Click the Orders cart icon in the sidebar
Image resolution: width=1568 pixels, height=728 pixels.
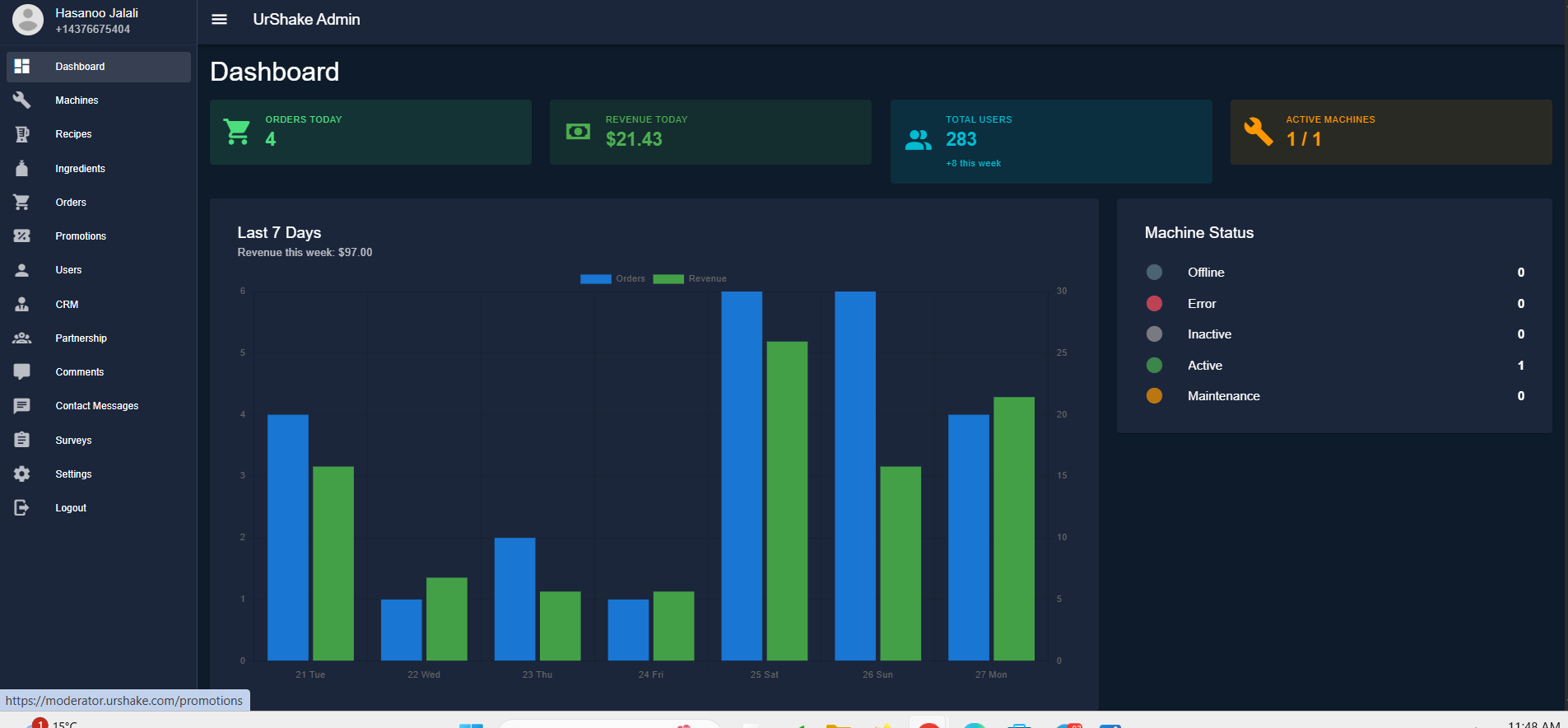click(x=22, y=202)
